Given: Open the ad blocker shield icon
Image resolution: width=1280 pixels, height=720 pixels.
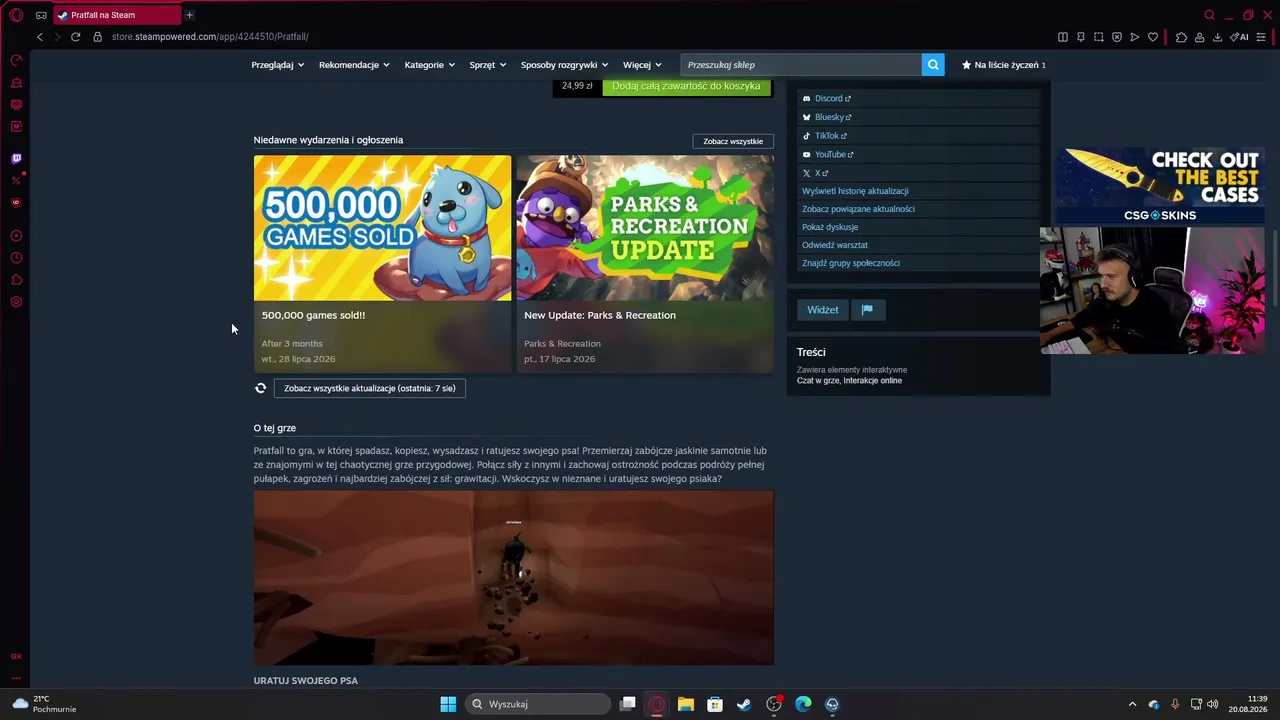Looking at the screenshot, I should pyautogui.click(x=1117, y=37).
